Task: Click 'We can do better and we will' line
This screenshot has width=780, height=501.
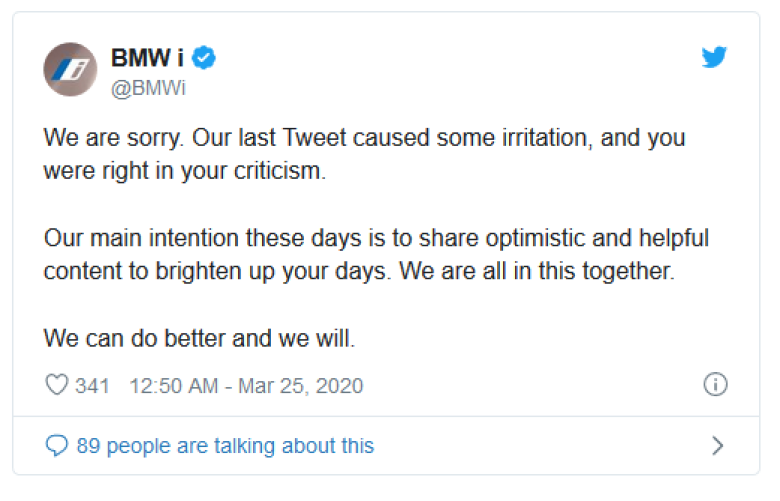Action: click(199, 339)
